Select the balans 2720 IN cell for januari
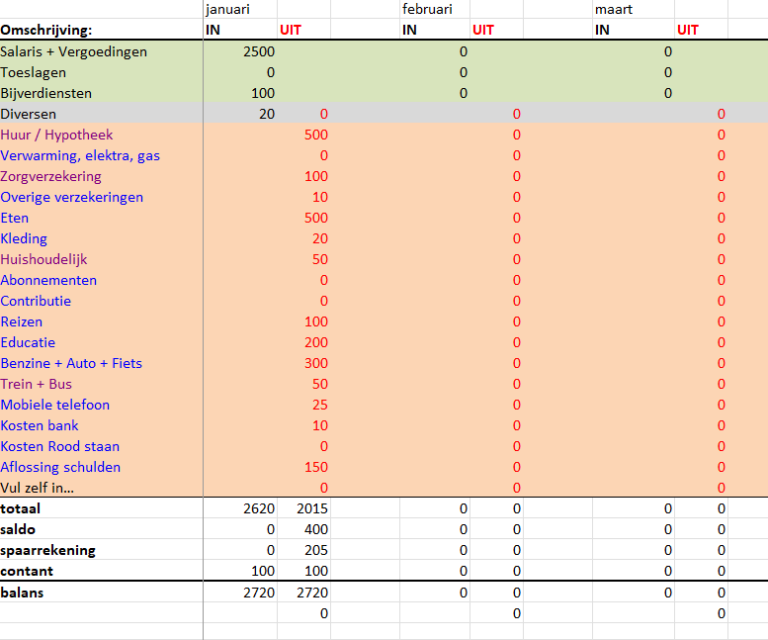The height and width of the screenshot is (640, 768). [x=259, y=593]
